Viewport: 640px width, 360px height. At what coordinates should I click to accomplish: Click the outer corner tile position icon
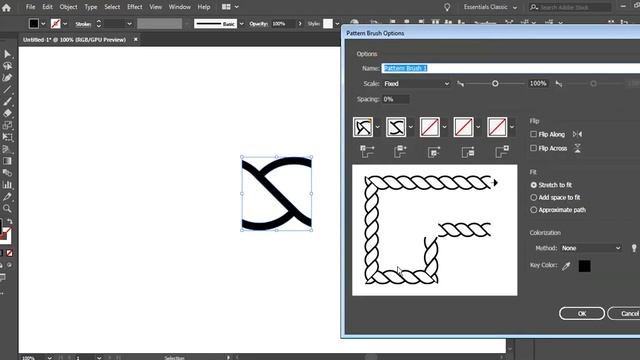pyautogui.click(x=367, y=151)
